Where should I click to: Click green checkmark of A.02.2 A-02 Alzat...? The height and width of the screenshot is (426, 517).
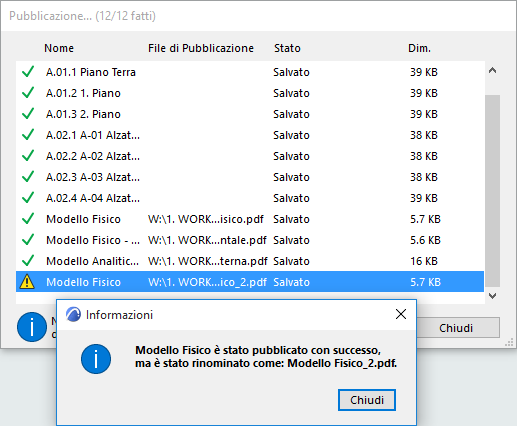28,155
